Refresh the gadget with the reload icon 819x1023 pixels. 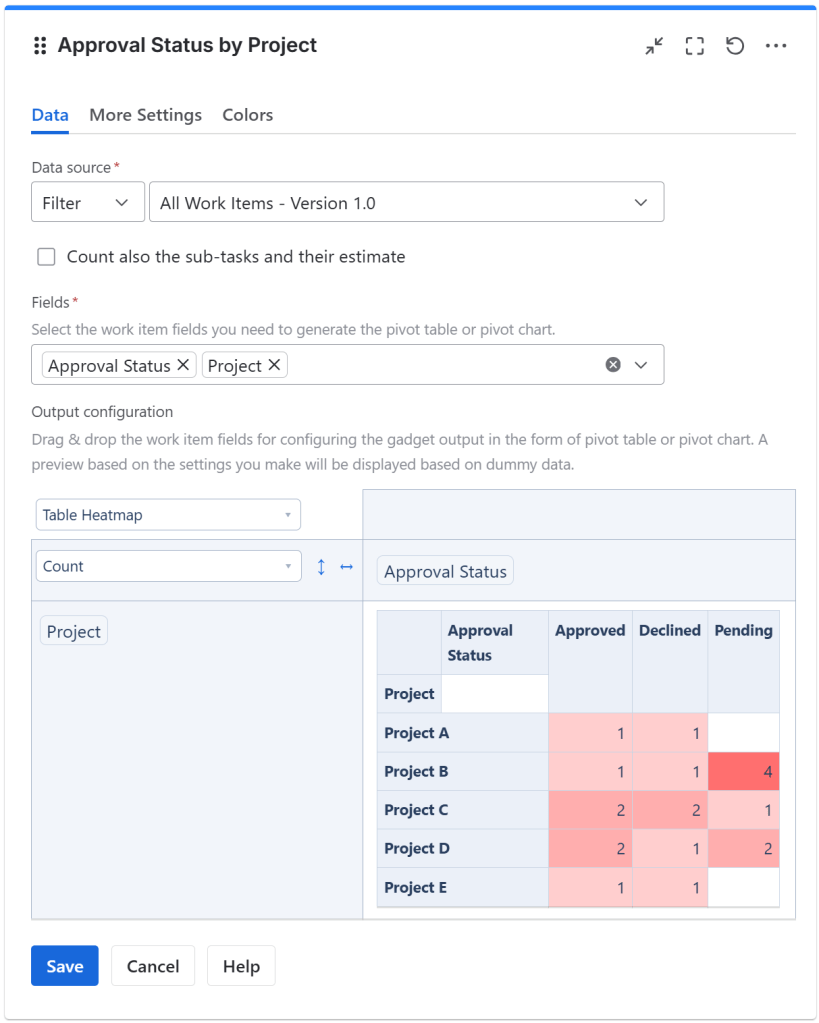735,46
